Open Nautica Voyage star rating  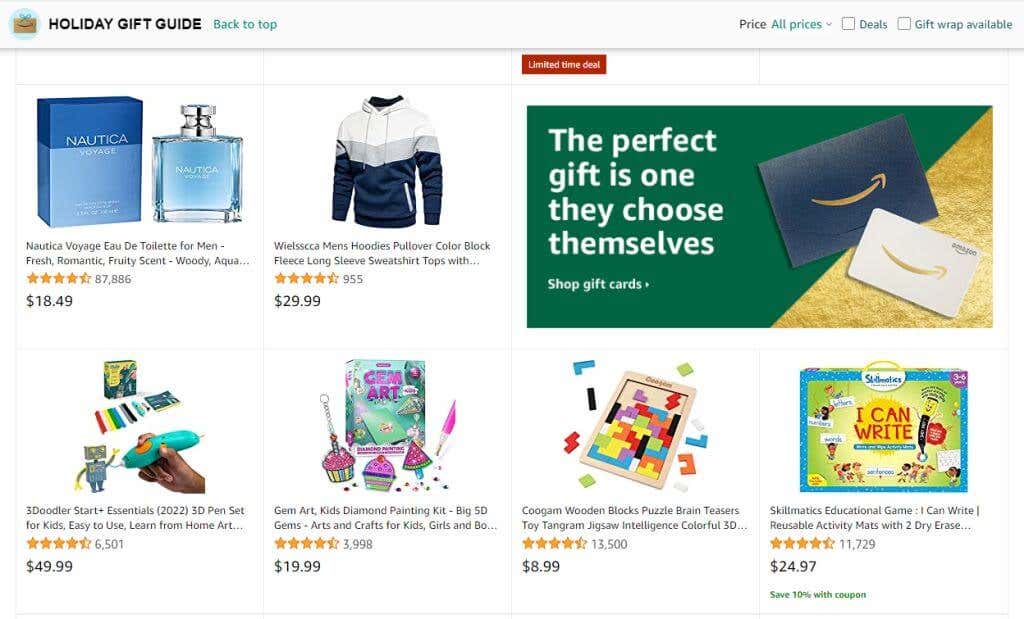point(59,279)
